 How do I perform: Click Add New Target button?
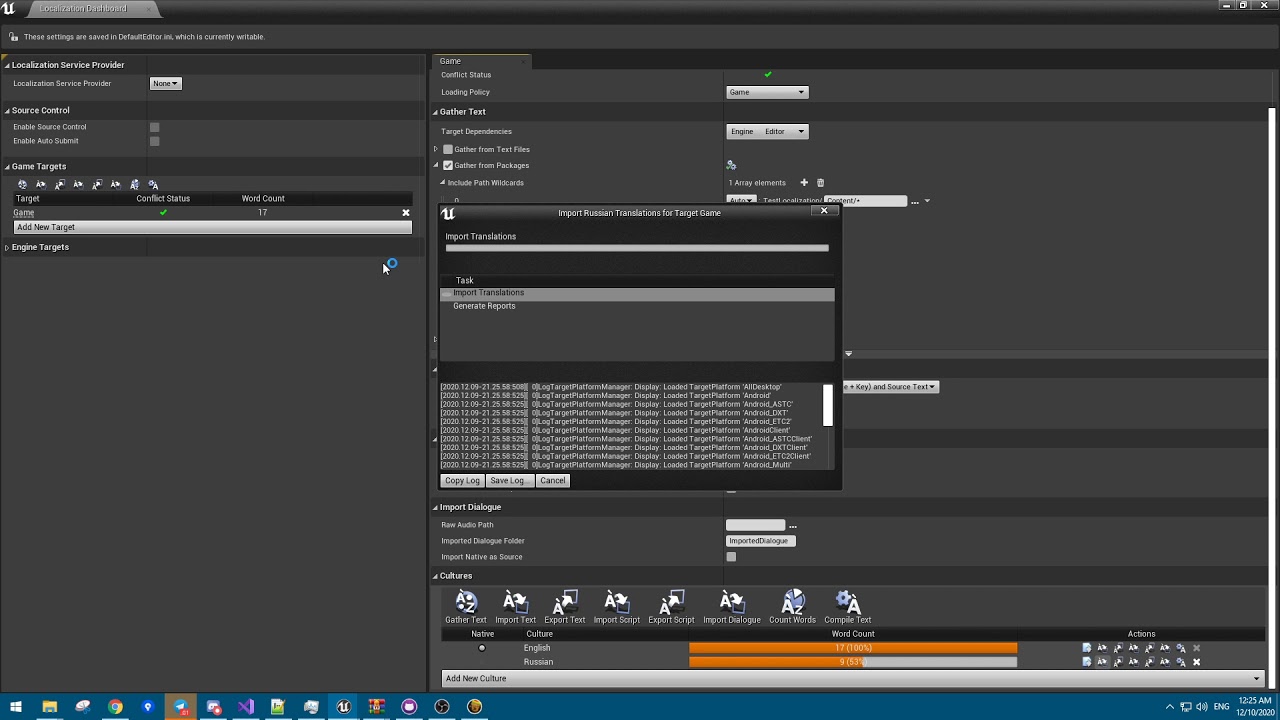tap(212, 227)
